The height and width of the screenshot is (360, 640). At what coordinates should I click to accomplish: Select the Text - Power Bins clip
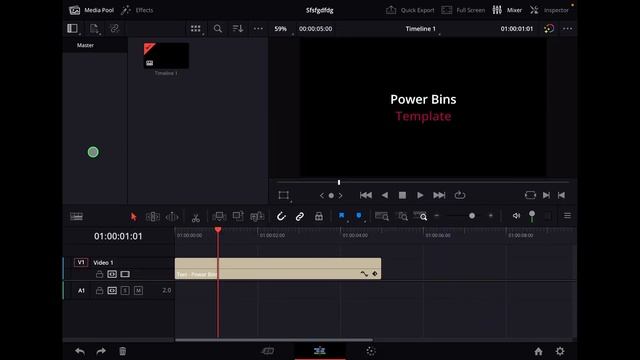(278, 268)
